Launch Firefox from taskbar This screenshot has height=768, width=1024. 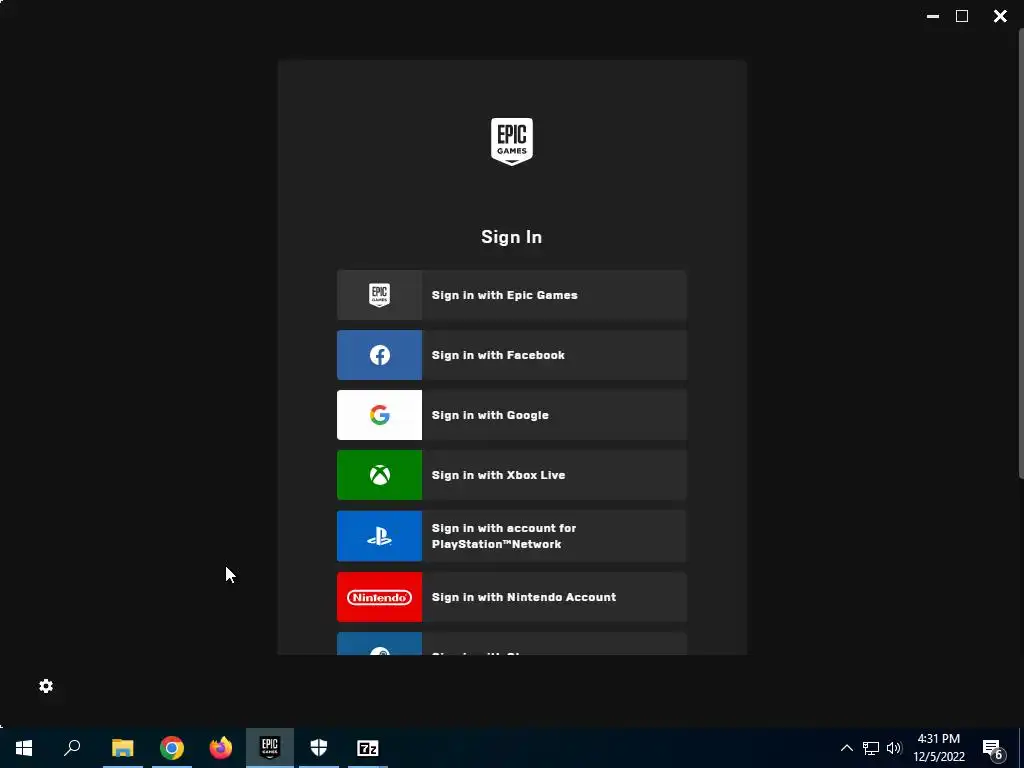[221, 748]
